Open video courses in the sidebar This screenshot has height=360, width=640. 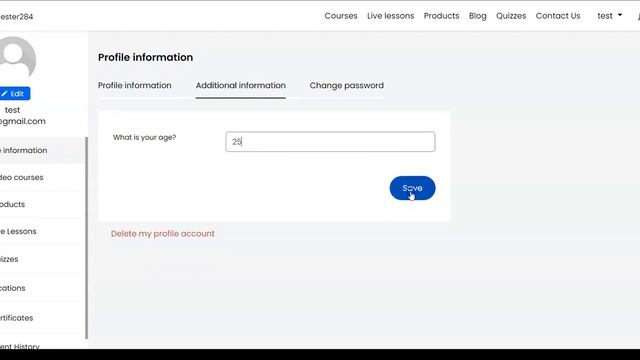click(x=21, y=178)
